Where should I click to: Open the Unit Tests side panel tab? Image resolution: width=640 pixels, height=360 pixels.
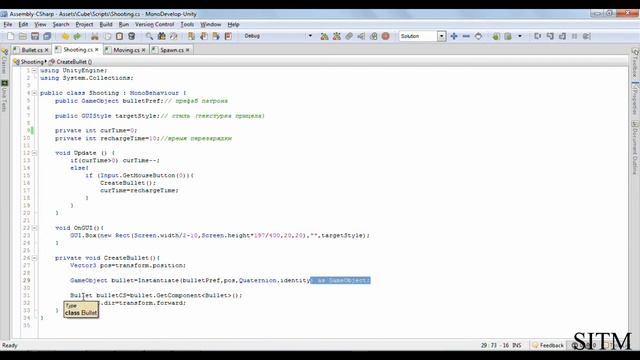(4, 96)
